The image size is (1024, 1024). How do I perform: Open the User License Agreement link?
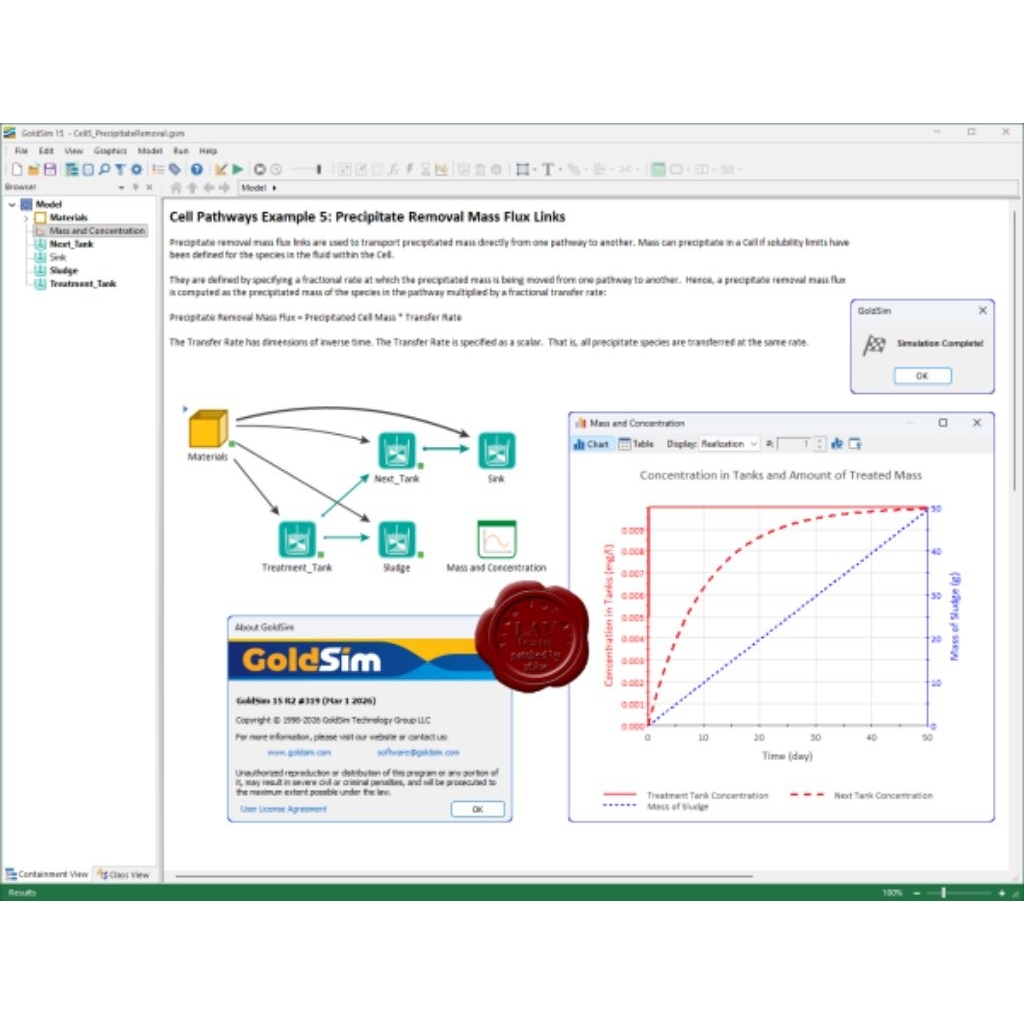pos(283,809)
